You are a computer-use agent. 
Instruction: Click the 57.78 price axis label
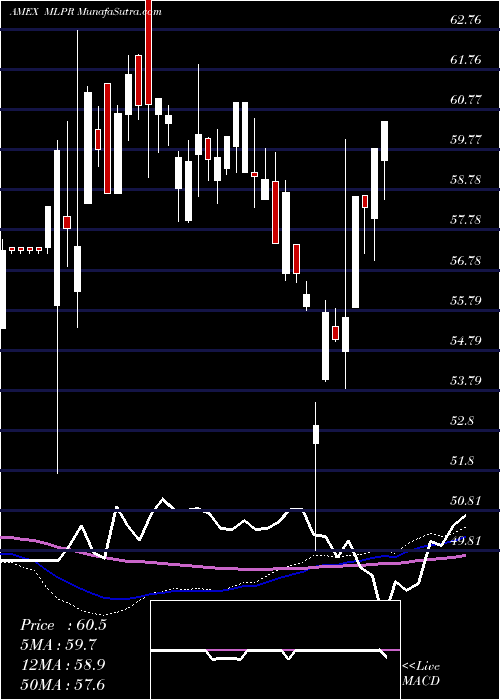pos(466,220)
